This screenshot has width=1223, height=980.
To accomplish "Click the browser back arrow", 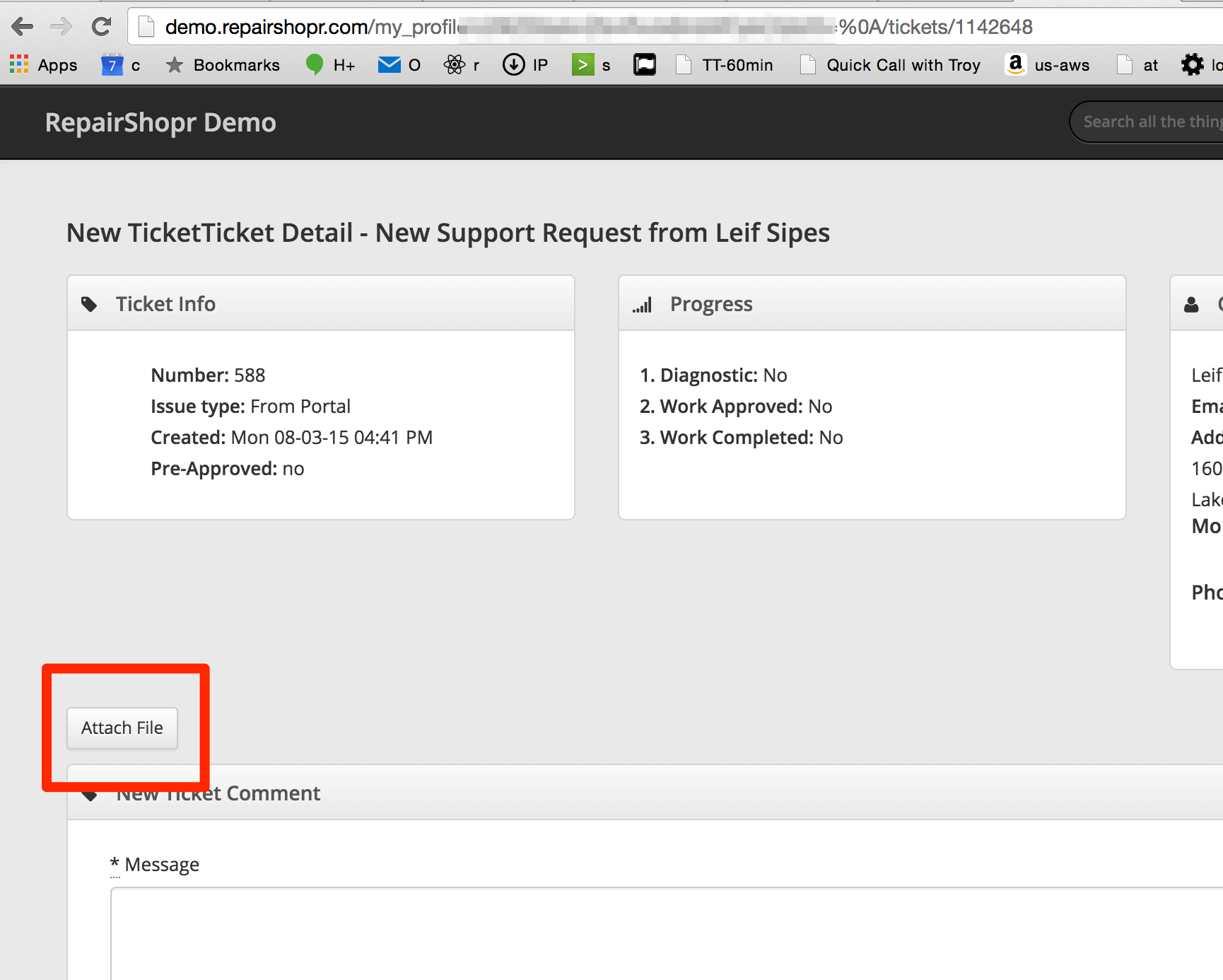I will [23, 27].
